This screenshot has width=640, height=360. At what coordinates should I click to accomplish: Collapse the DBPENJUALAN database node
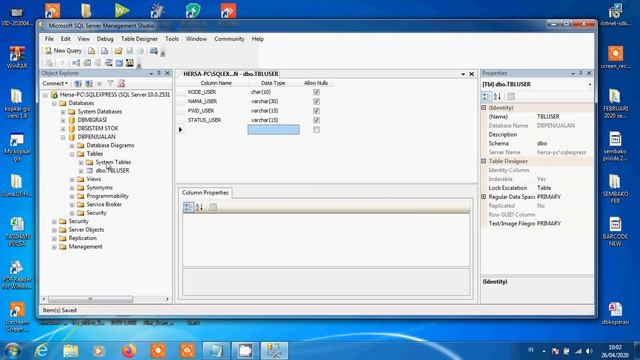(x=63, y=137)
